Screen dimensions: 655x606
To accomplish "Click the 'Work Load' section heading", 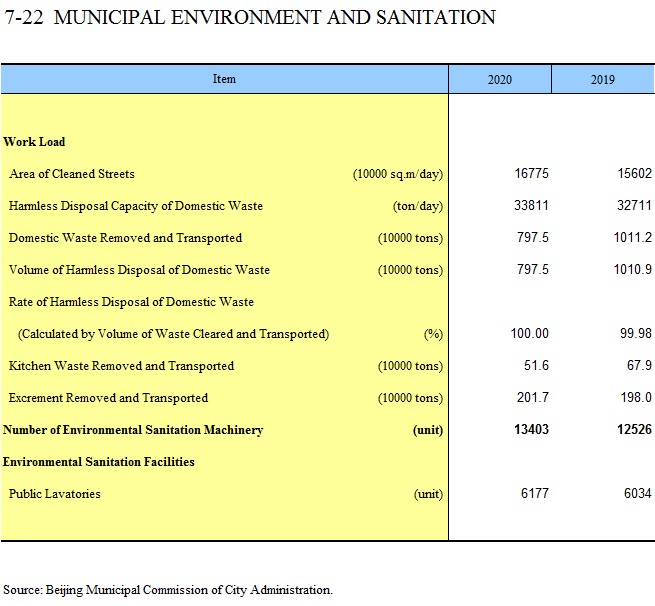I will click(34, 142).
